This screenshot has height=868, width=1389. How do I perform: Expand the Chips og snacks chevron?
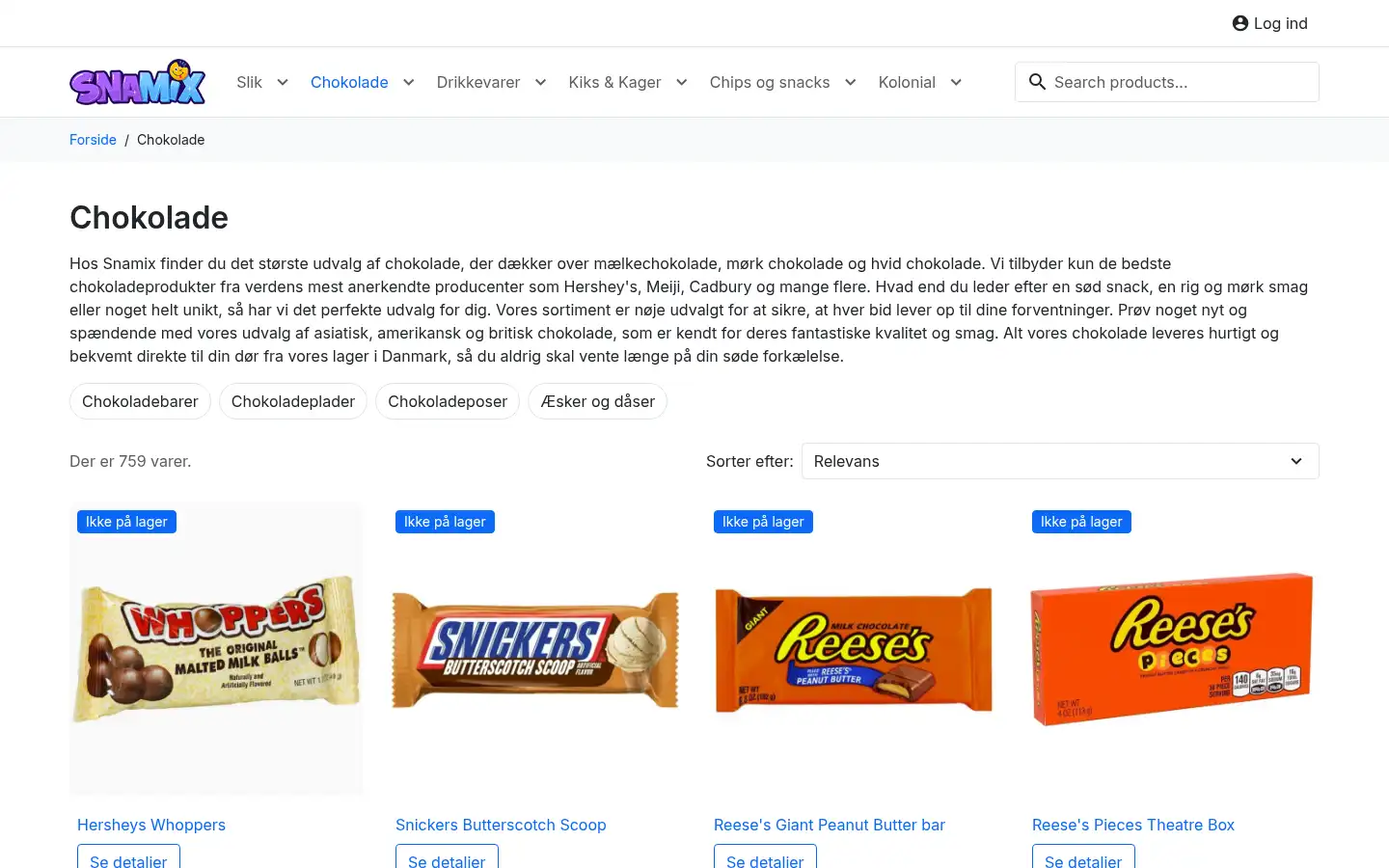850,82
